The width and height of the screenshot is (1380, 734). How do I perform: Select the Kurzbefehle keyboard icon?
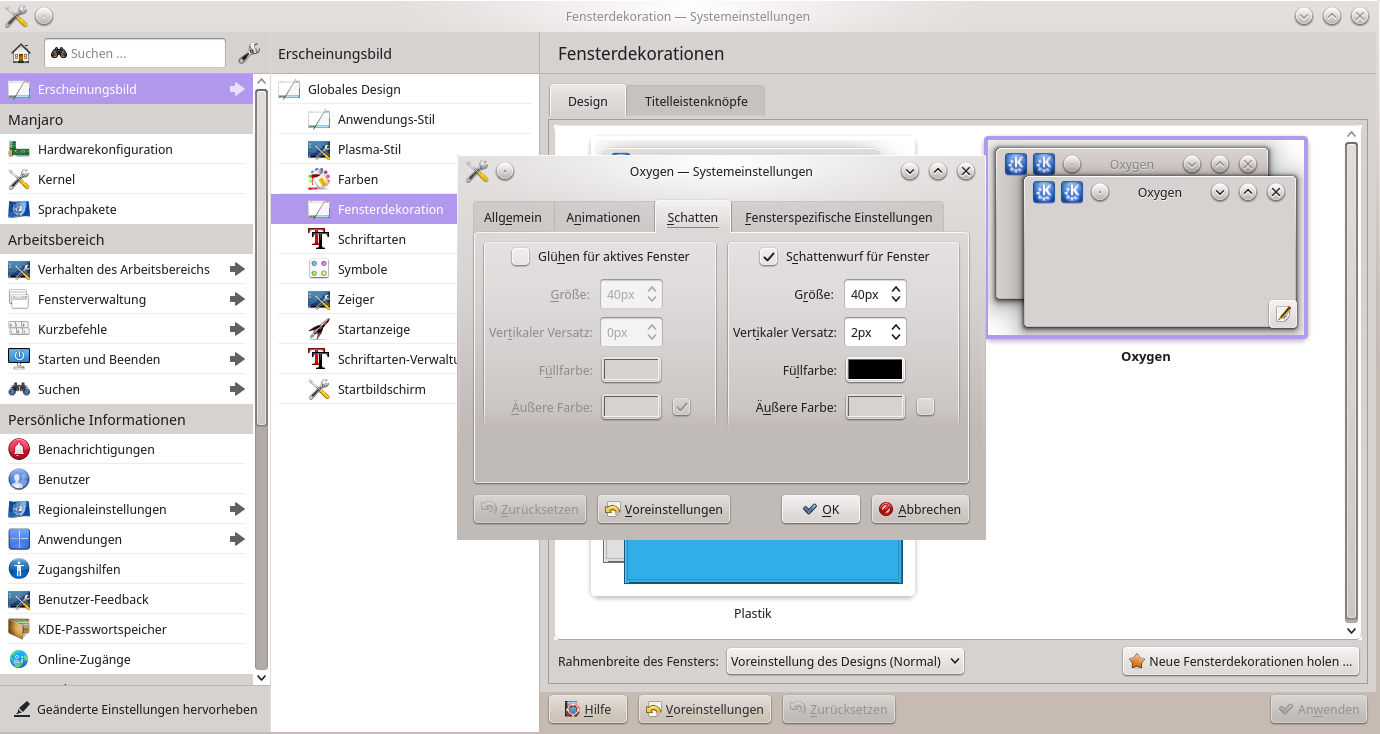(x=19, y=329)
